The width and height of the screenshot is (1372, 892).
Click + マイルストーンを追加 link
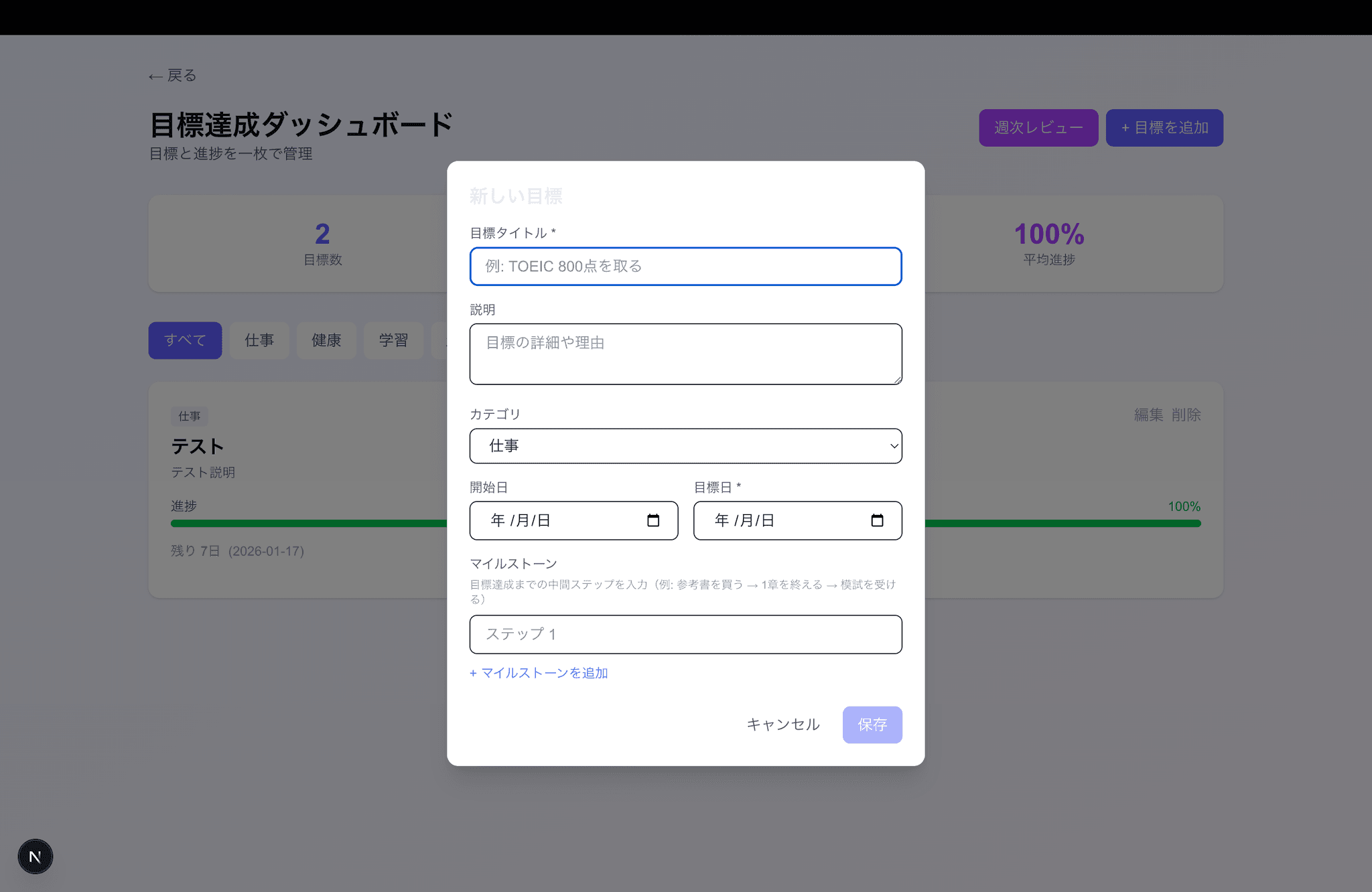pyautogui.click(x=539, y=673)
